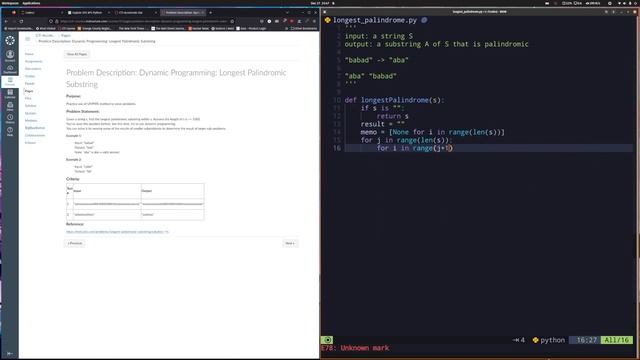Click the 'for j in range(len(s)):' line

tap(407, 140)
